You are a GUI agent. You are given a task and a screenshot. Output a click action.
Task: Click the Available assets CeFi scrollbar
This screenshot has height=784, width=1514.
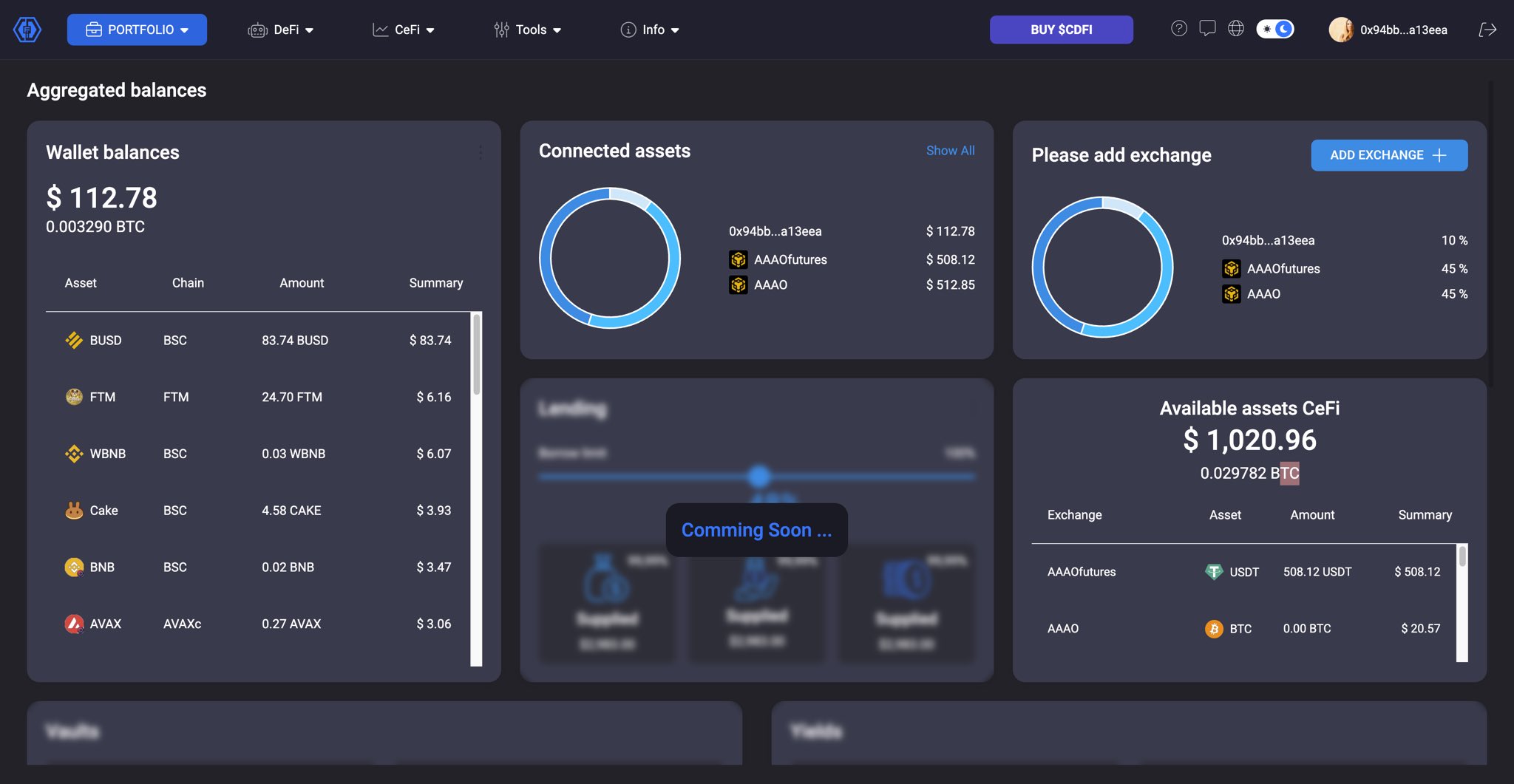pyautogui.click(x=1462, y=556)
